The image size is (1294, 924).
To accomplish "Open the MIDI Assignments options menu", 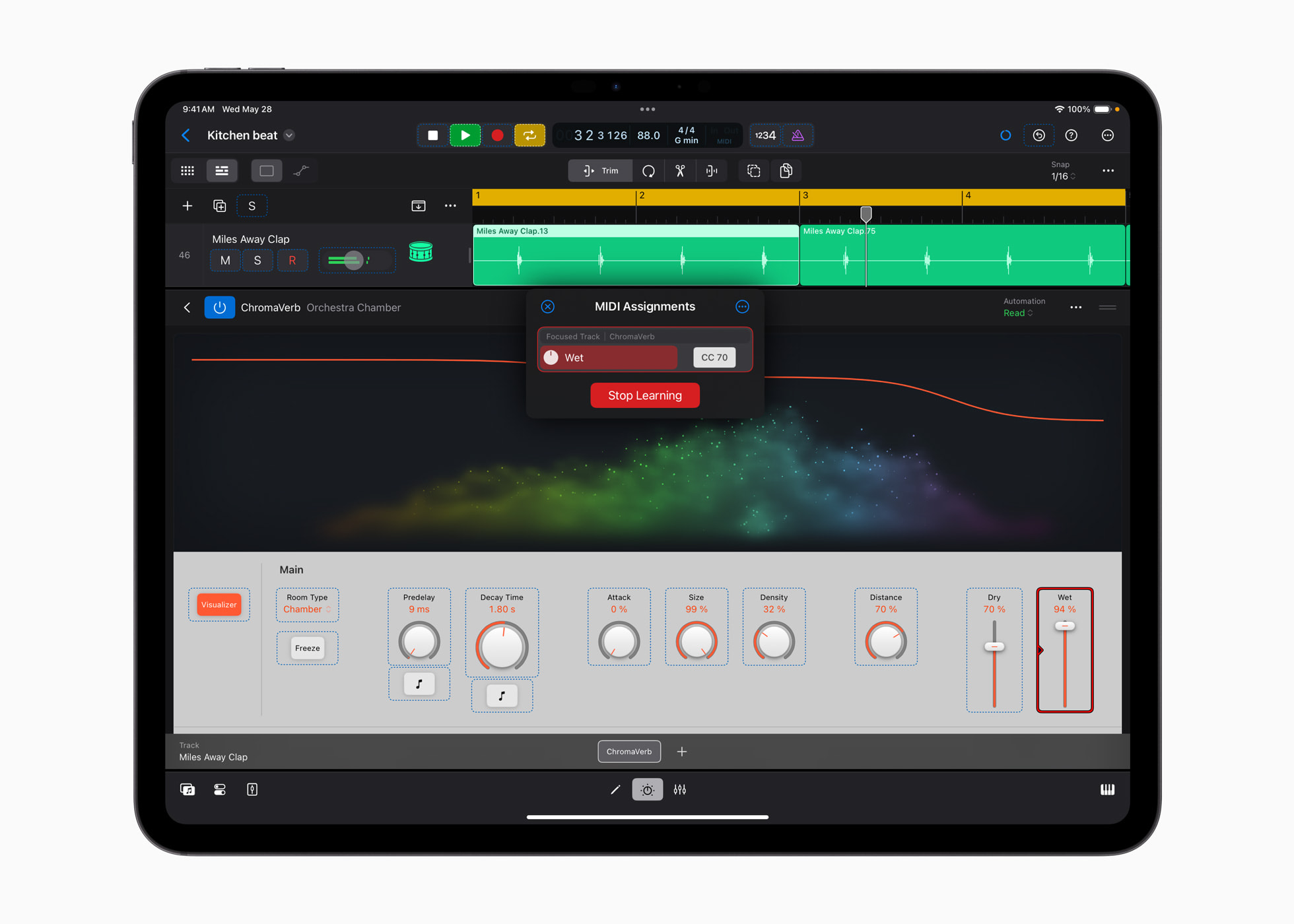I will coord(742,306).
